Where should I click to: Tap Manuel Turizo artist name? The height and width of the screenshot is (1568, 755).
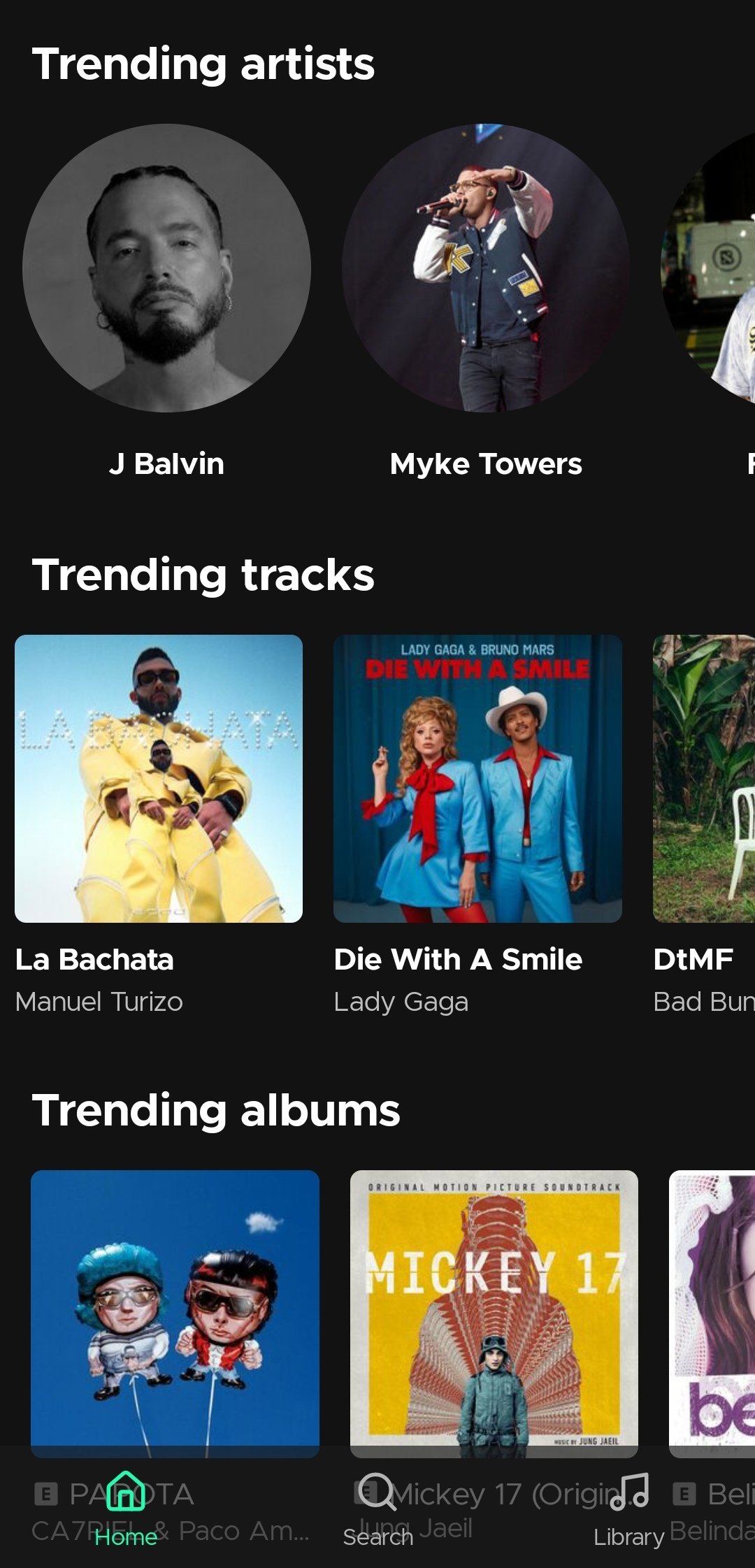click(x=99, y=1002)
